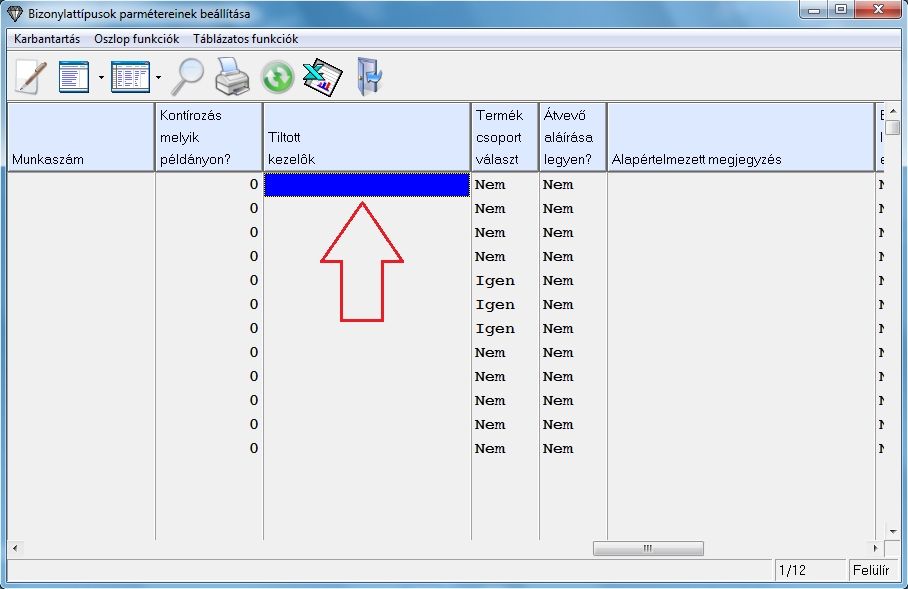Open the Karbantartás menu
Image resolution: width=908 pixels, height=589 pixels.
coord(47,39)
